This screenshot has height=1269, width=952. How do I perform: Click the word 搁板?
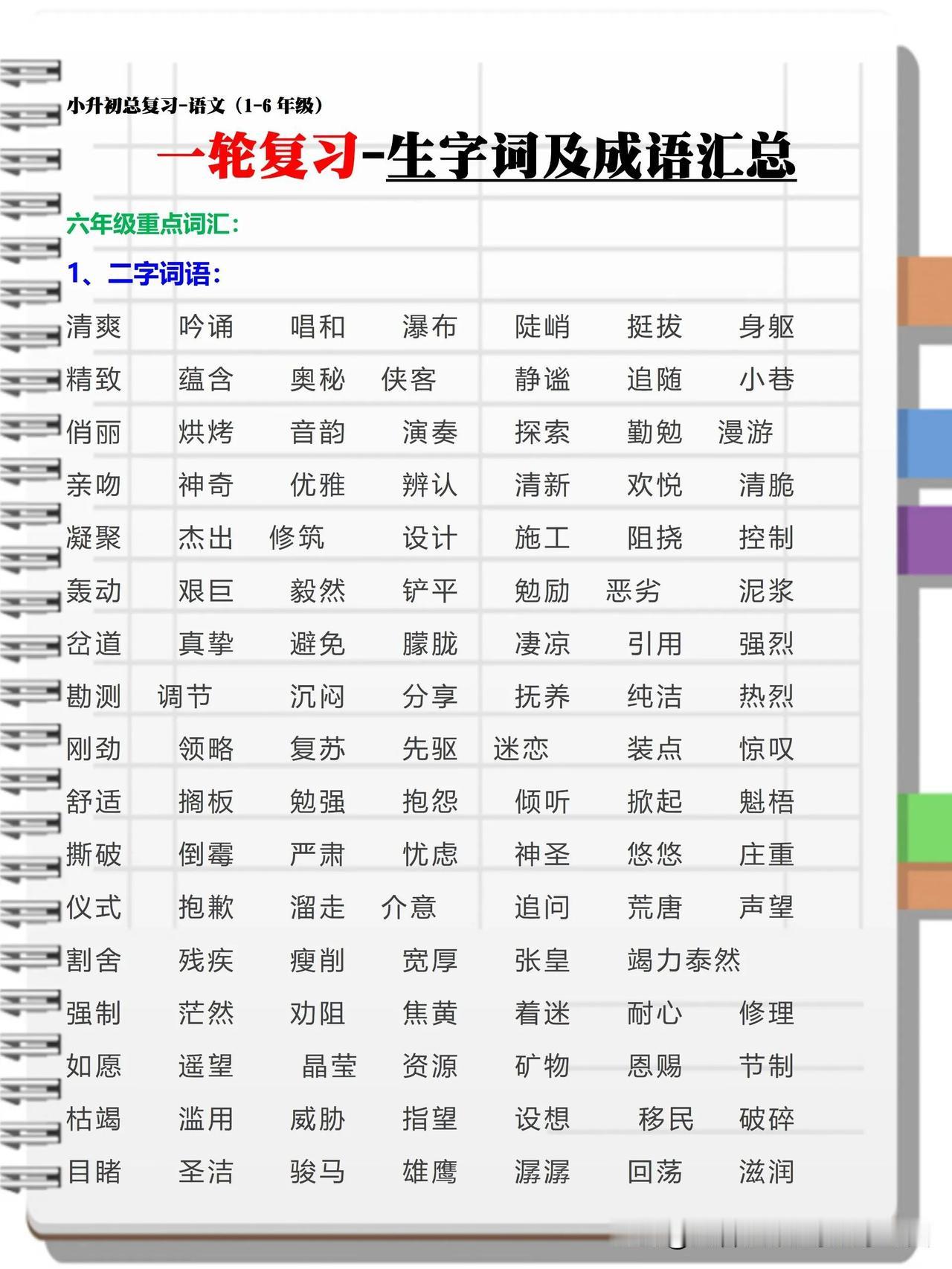coord(206,802)
